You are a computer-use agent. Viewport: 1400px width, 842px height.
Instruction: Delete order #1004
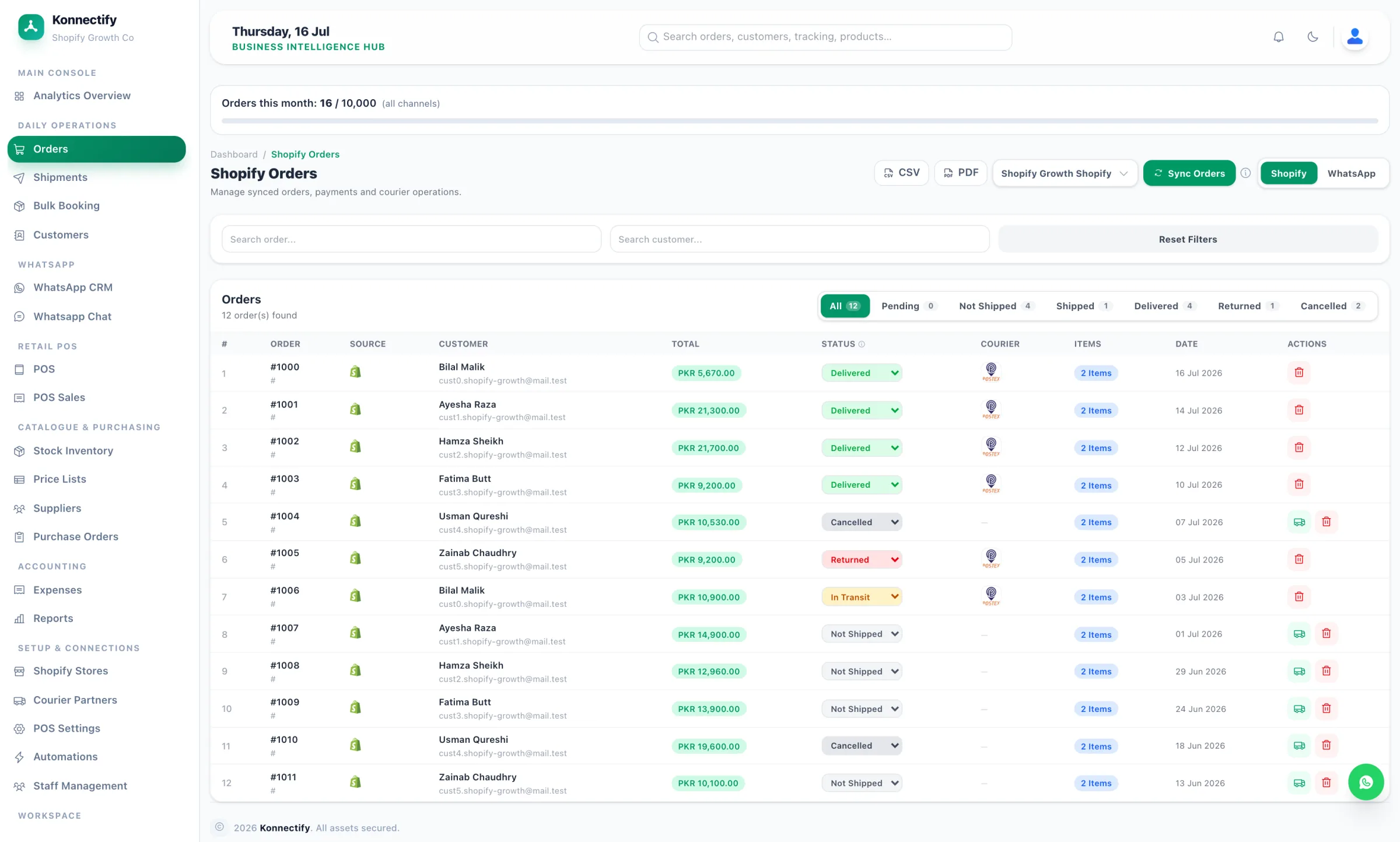[x=1326, y=522]
